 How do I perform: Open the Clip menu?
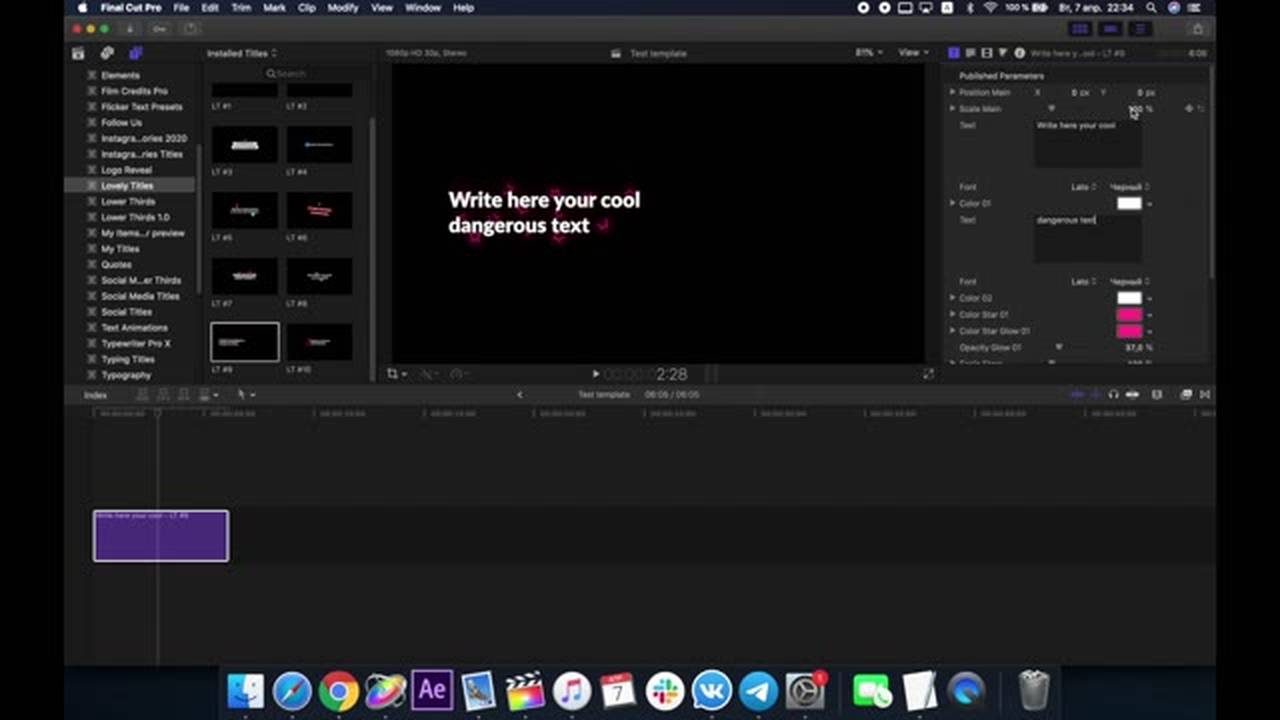[306, 8]
